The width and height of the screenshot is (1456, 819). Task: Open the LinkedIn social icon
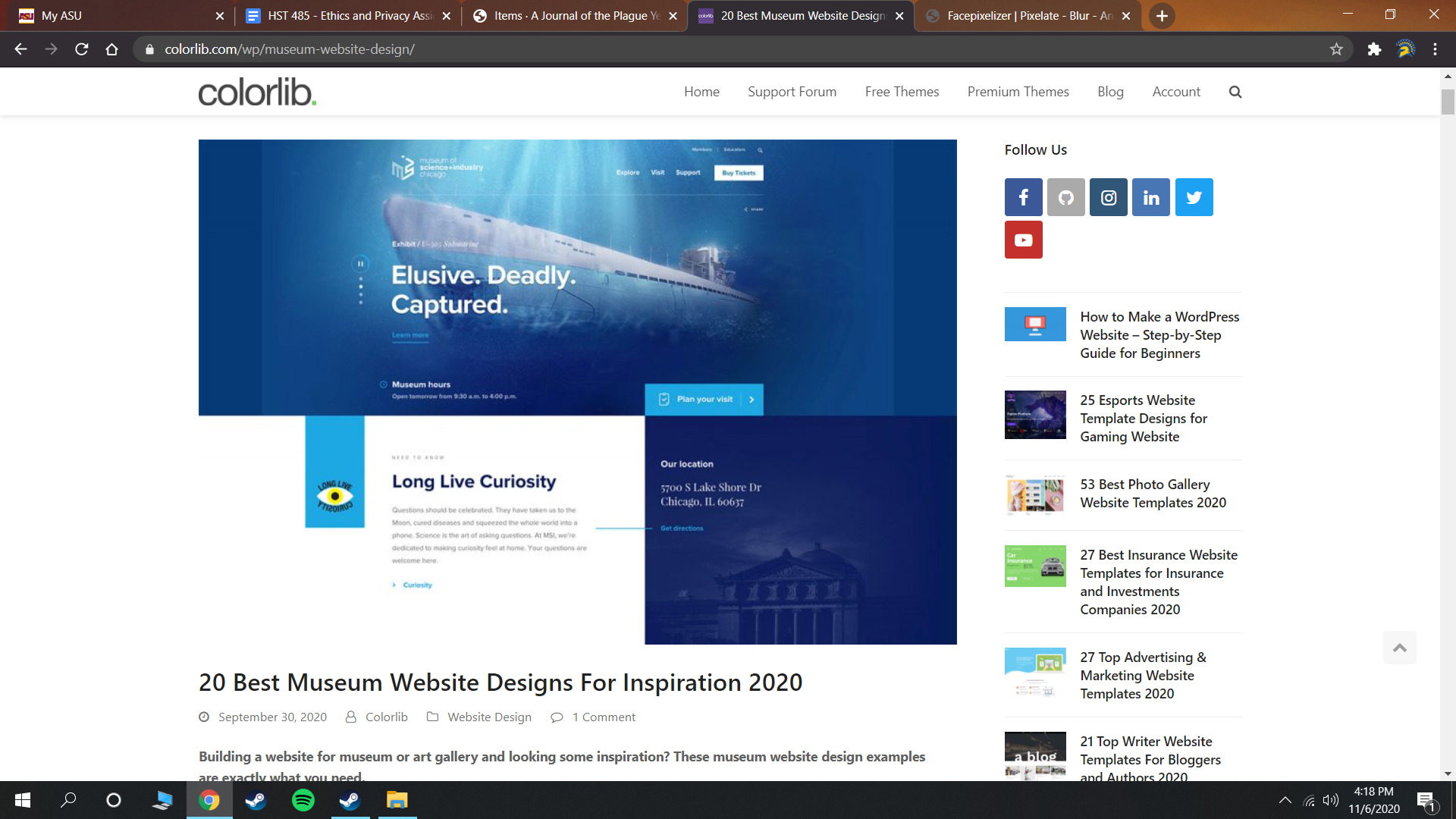(1150, 197)
